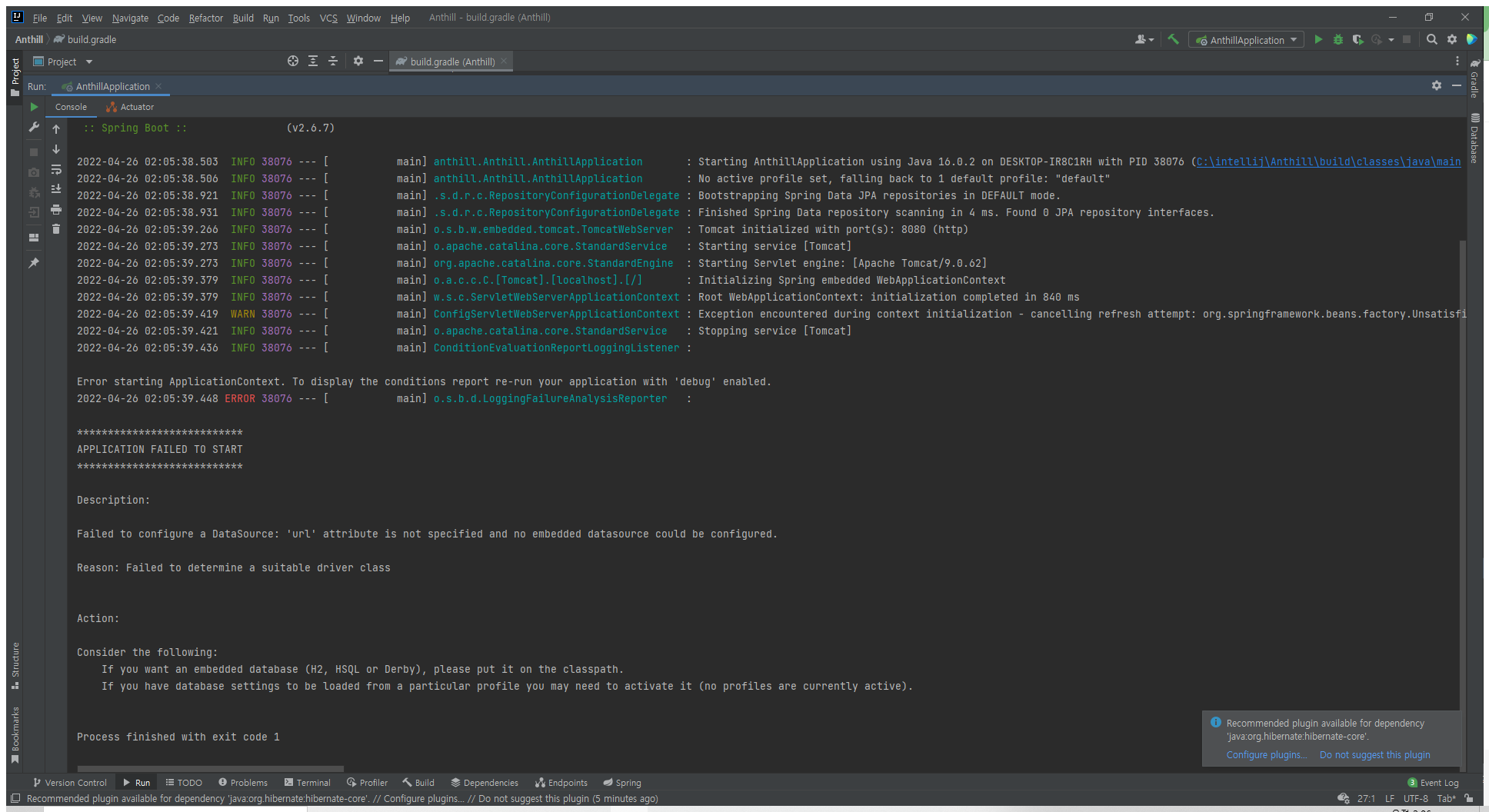Viewport: 1489px width, 812px height.
Task: Print console output
Action: [56, 209]
